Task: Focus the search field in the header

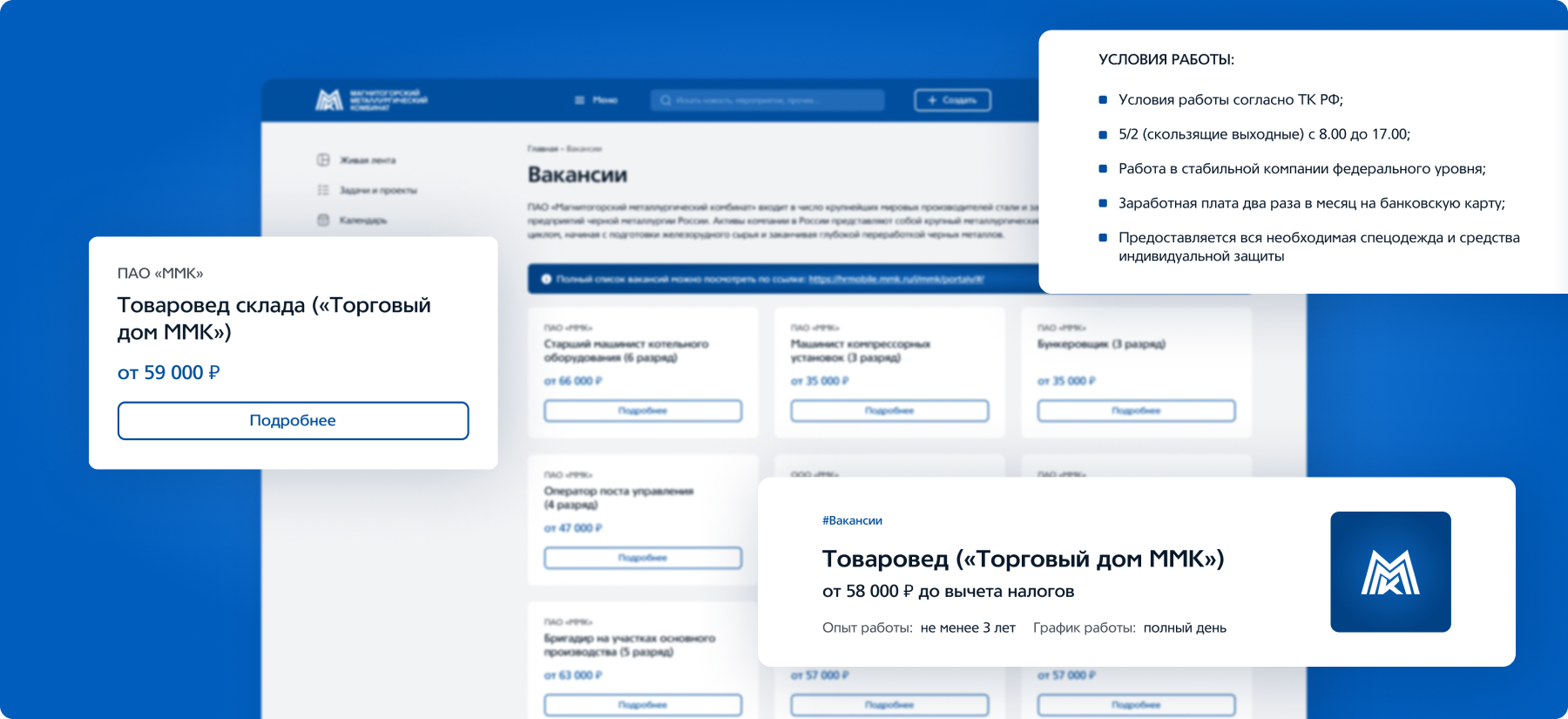Action: tap(767, 100)
